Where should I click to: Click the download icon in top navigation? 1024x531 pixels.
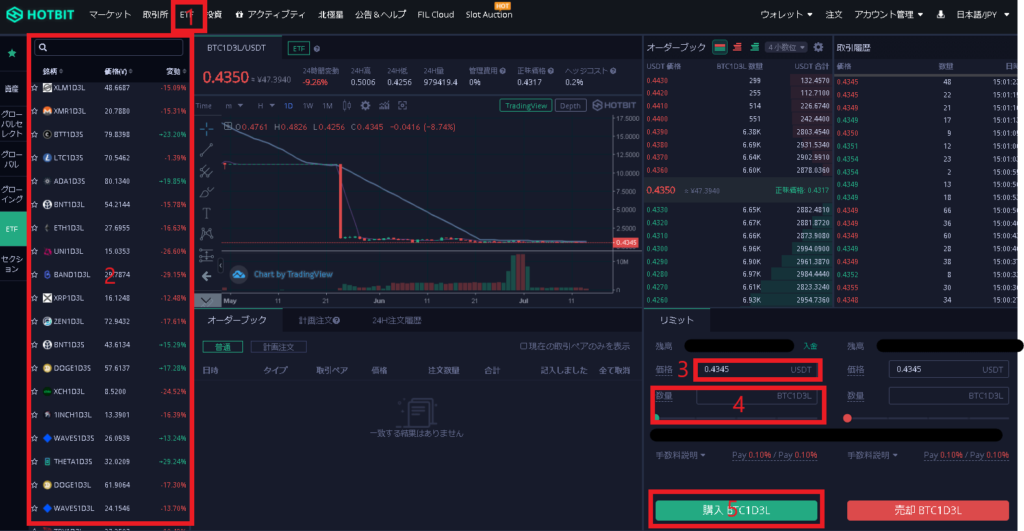point(940,14)
